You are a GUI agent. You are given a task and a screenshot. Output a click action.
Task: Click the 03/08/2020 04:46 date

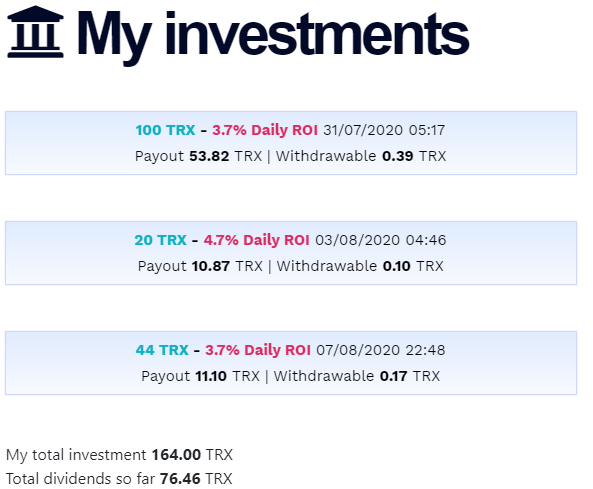tap(380, 240)
